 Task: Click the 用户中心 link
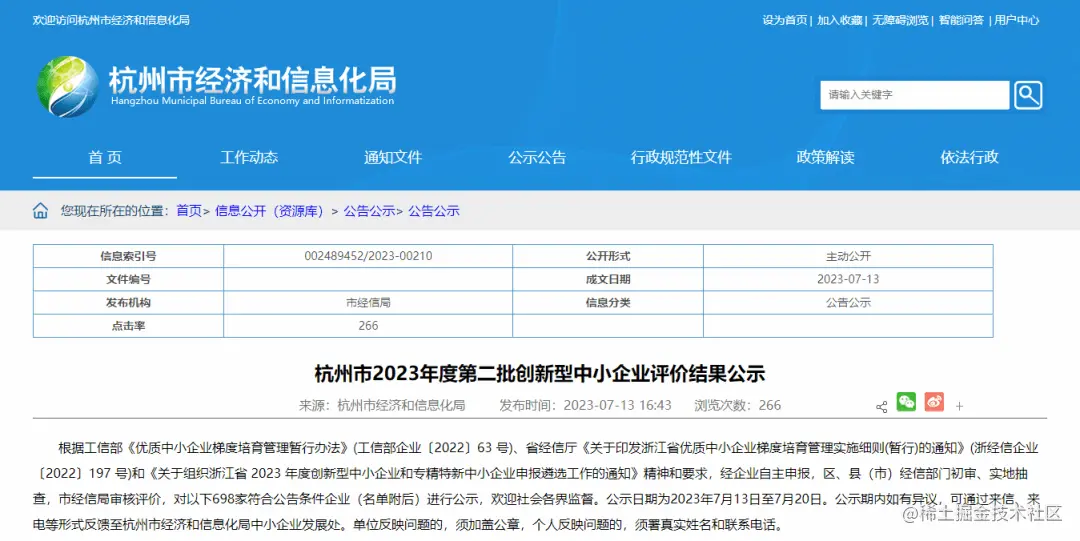1017,20
